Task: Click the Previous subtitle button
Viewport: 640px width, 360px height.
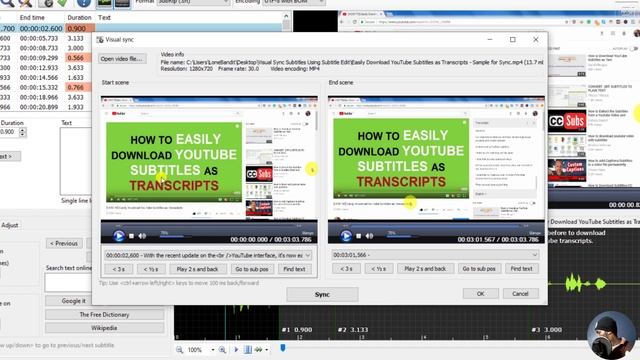Action: coord(64,243)
